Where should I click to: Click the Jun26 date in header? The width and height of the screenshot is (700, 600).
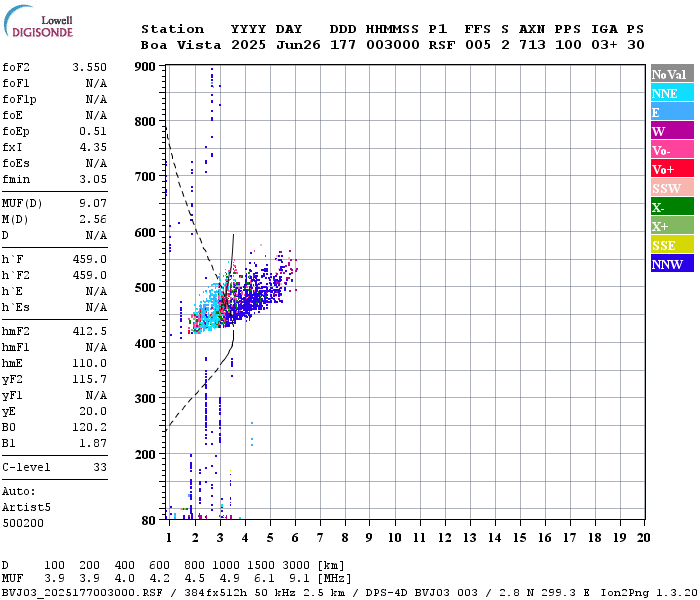pos(298,45)
